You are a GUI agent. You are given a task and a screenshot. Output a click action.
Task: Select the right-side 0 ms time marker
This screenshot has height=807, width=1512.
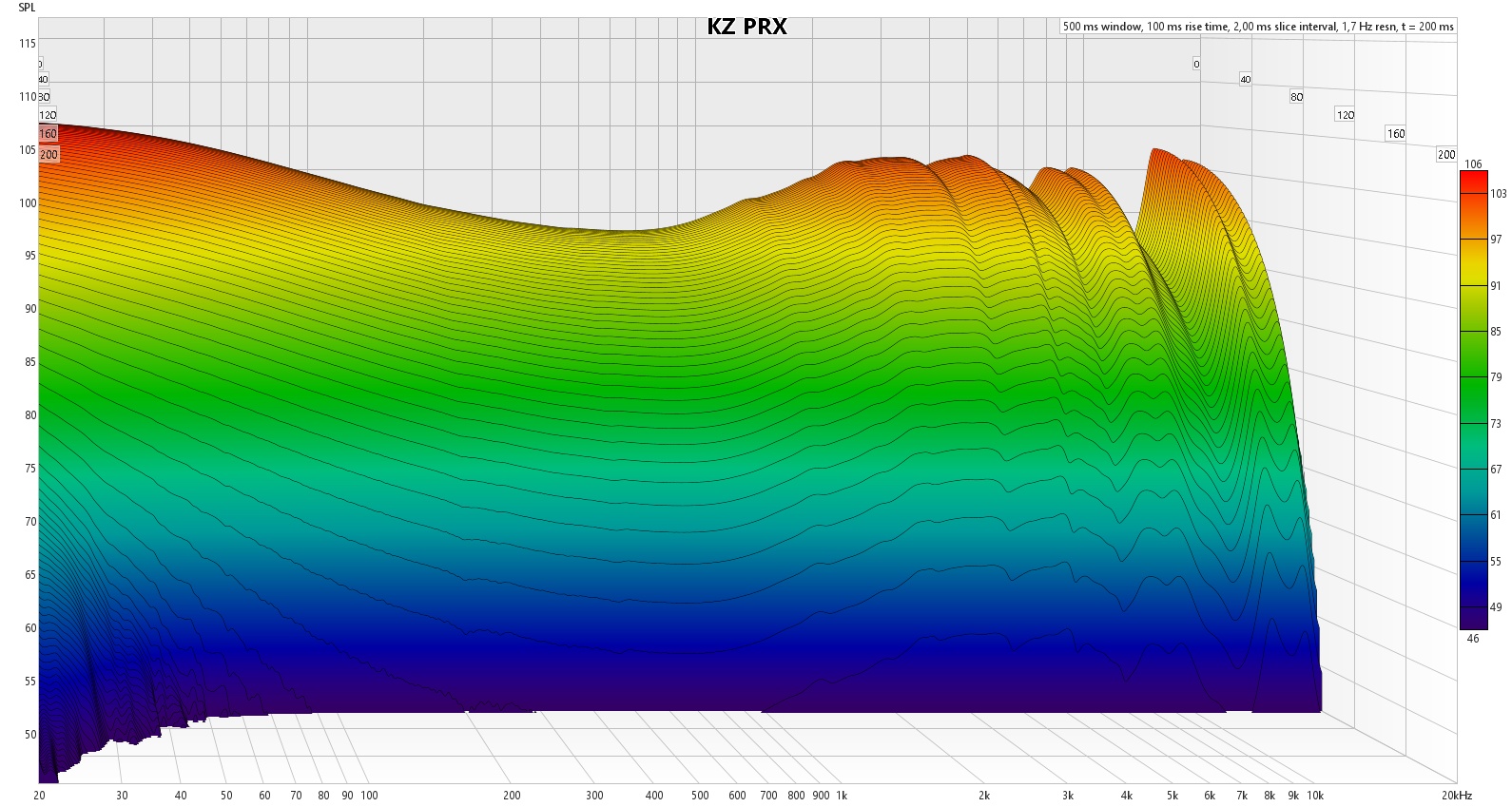[1196, 64]
